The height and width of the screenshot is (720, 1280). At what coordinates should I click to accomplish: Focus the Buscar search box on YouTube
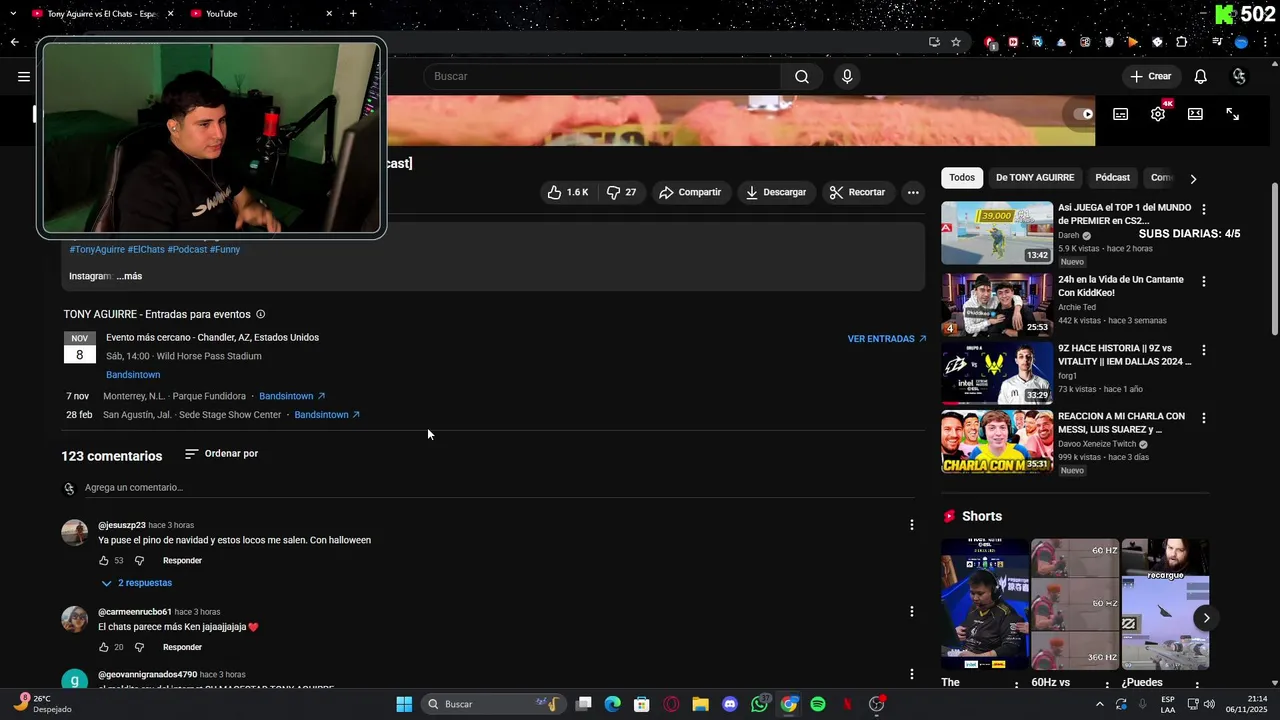pyautogui.click(x=604, y=76)
